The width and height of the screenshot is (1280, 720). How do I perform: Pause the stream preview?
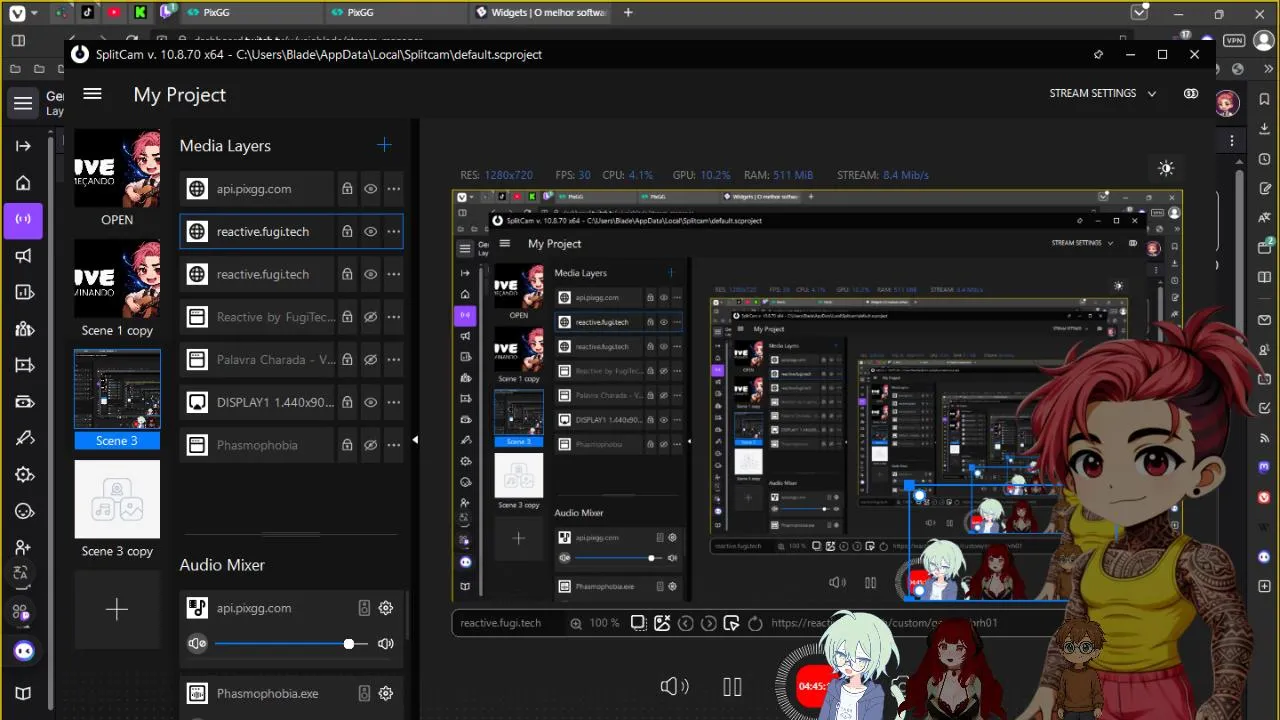[732, 686]
